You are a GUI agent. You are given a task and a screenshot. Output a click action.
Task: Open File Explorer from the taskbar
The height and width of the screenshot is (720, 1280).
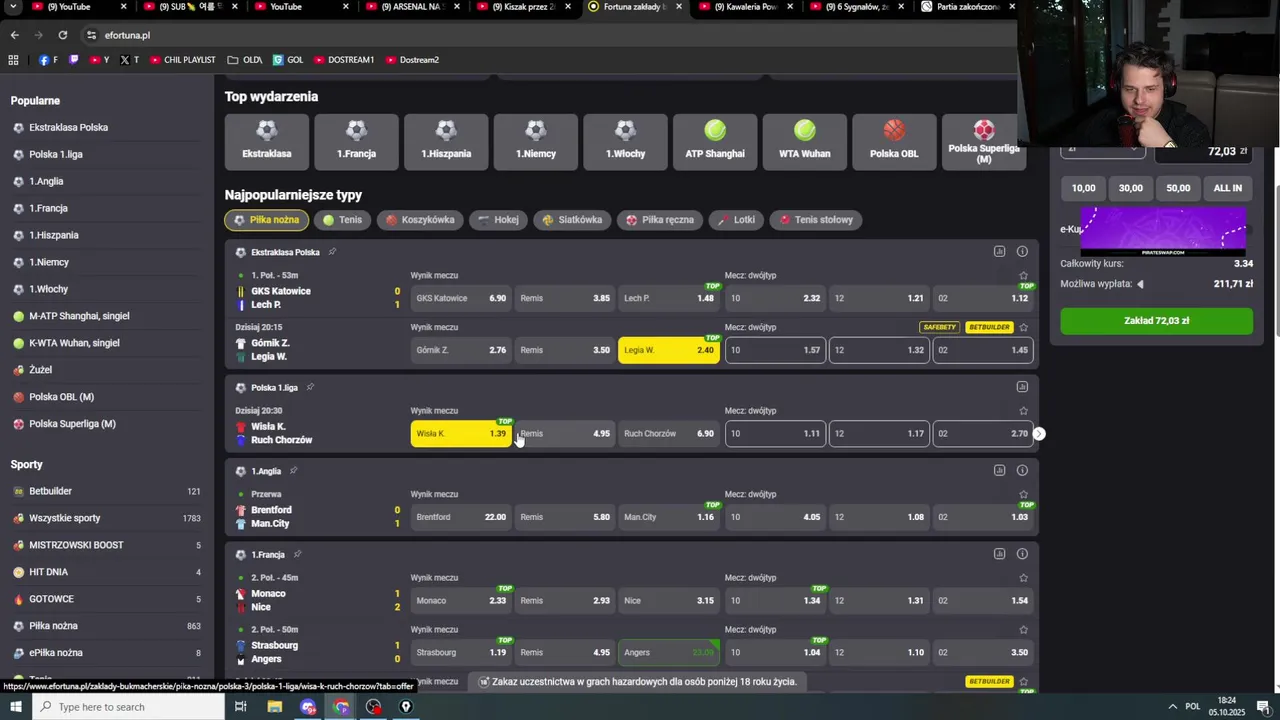274,707
